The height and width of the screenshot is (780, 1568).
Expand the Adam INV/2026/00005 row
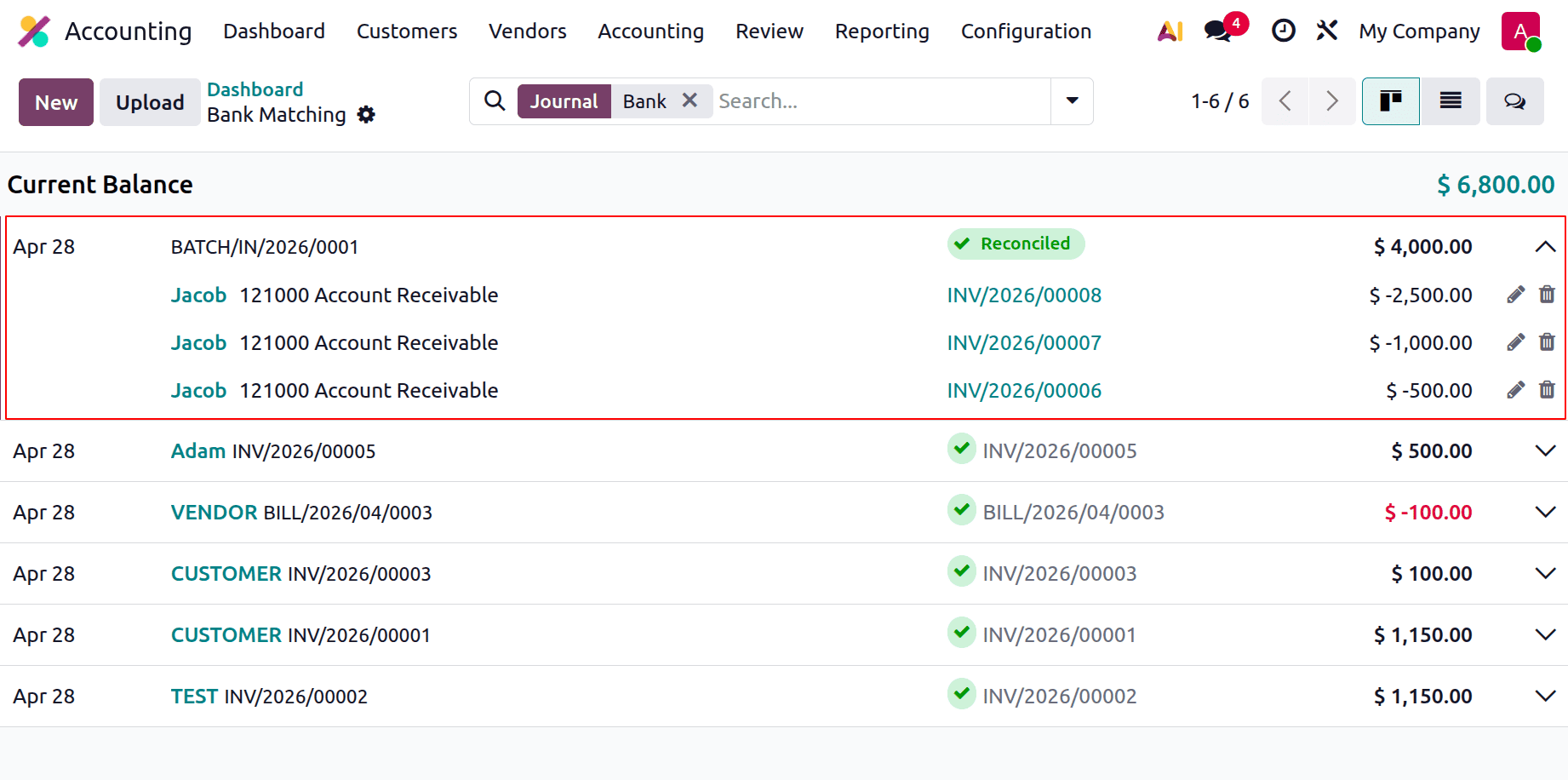click(x=1545, y=451)
